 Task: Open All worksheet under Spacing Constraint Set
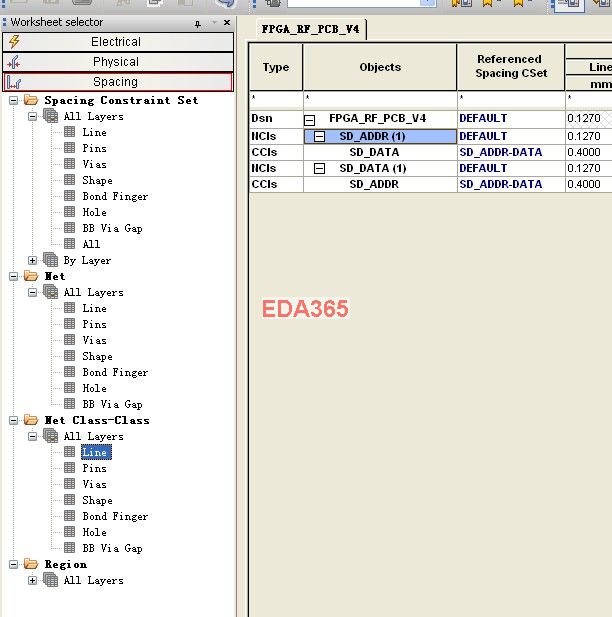point(91,244)
